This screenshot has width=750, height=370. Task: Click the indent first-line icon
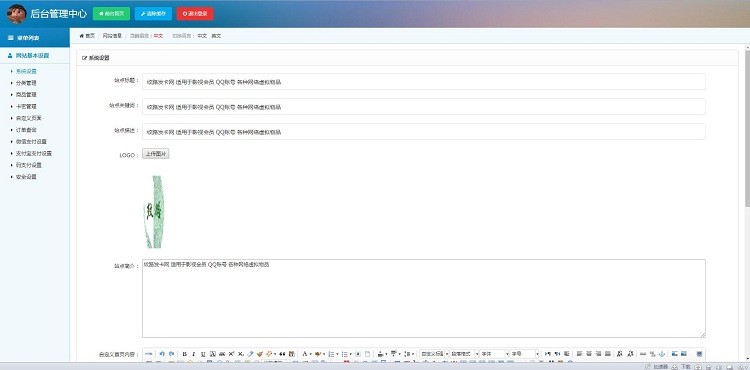(566, 354)
